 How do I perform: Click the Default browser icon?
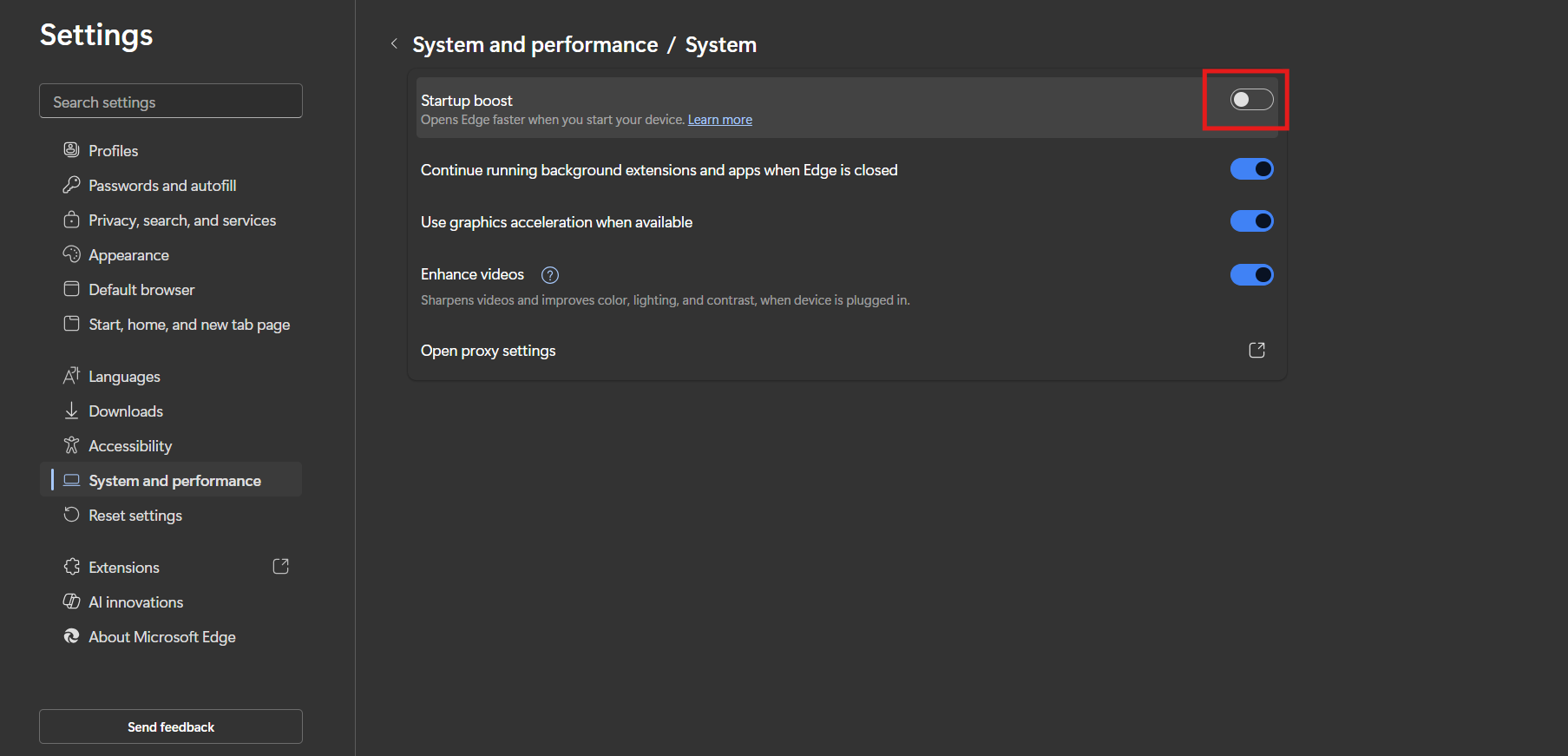click(x=71, y=289)
